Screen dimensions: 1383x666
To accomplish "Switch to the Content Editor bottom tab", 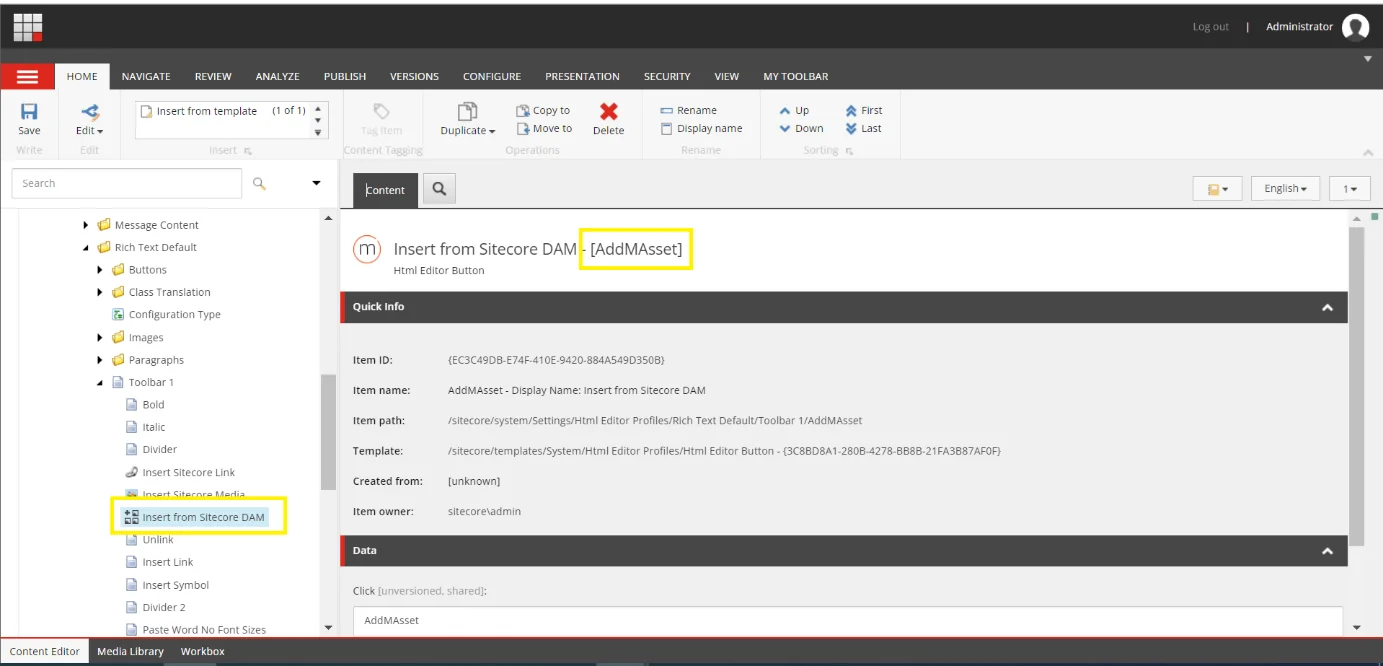I will pos(44,651).
